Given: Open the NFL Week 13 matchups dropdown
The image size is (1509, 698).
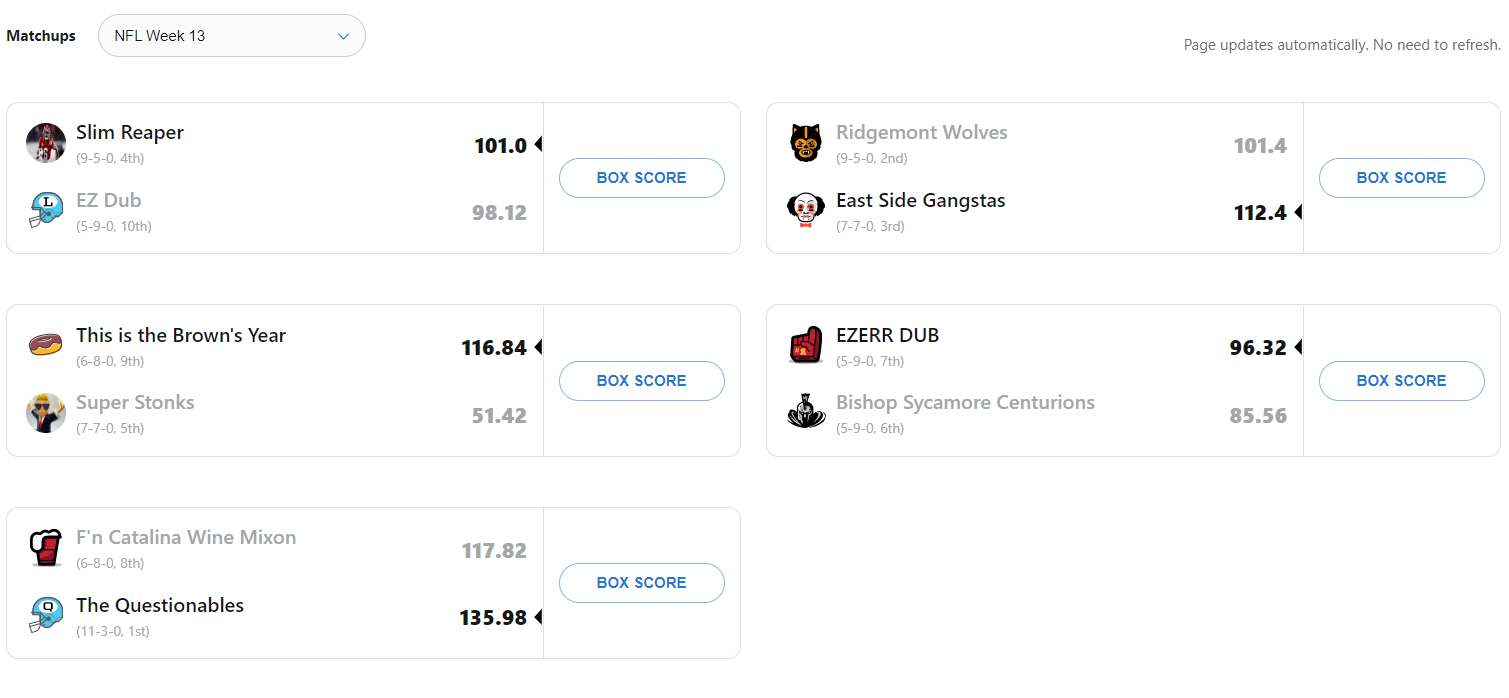Looking at the screenshot, I should click(x=231, y=36).
